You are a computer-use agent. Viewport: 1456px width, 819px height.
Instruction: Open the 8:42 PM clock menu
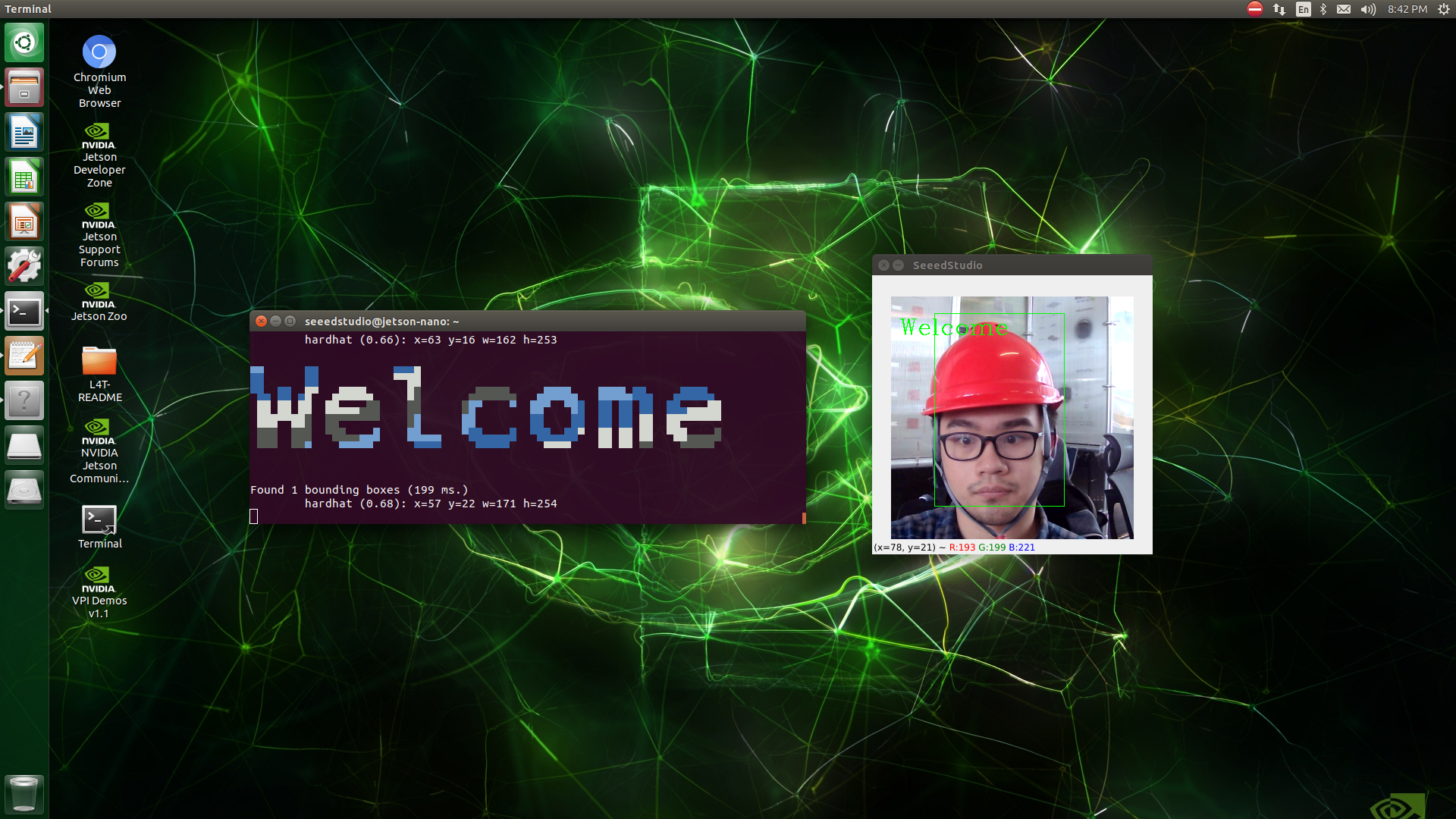(1407, 9)
